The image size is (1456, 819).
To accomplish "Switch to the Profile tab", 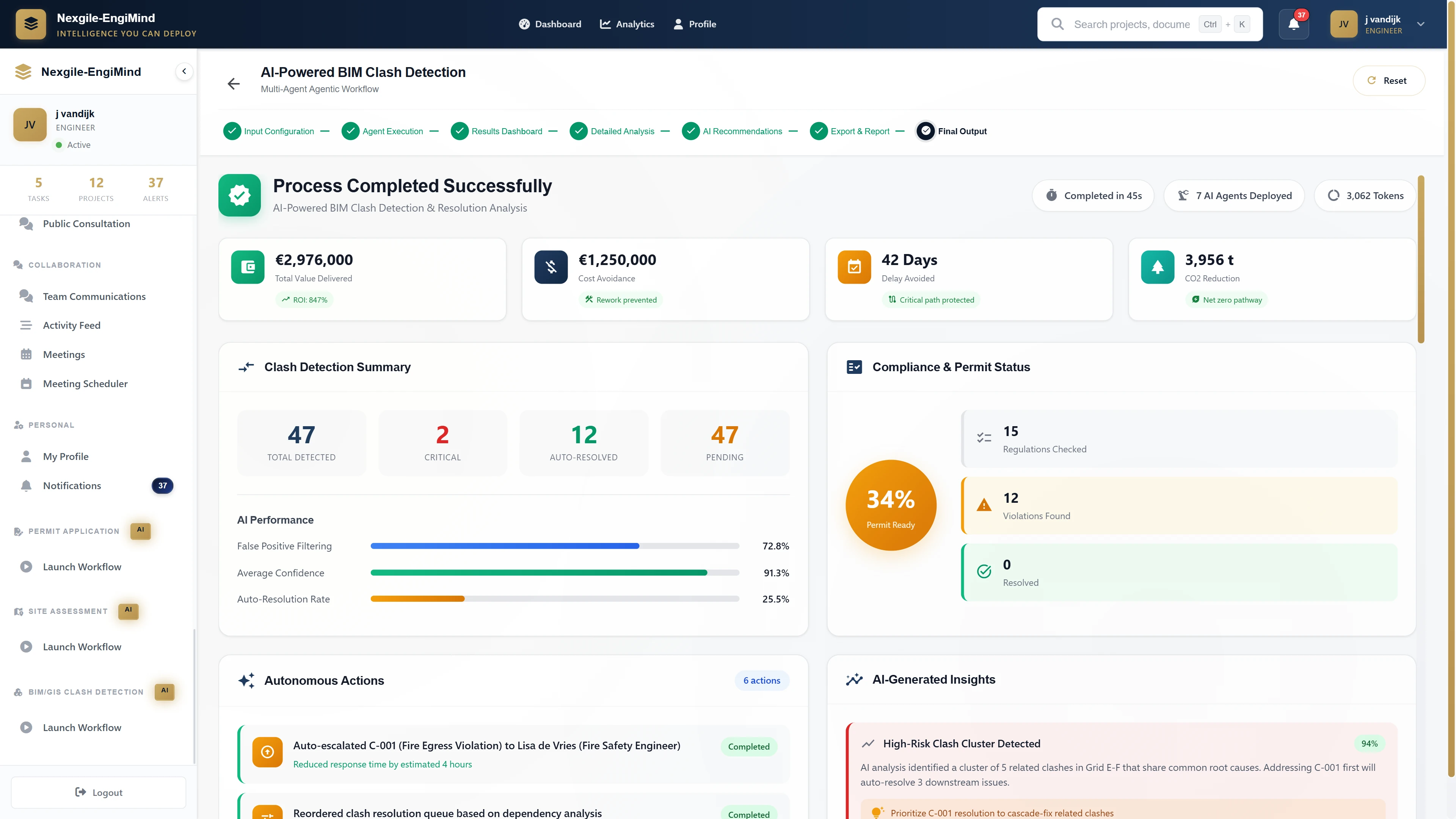I will pyautogui.click(x=695, y=24).
